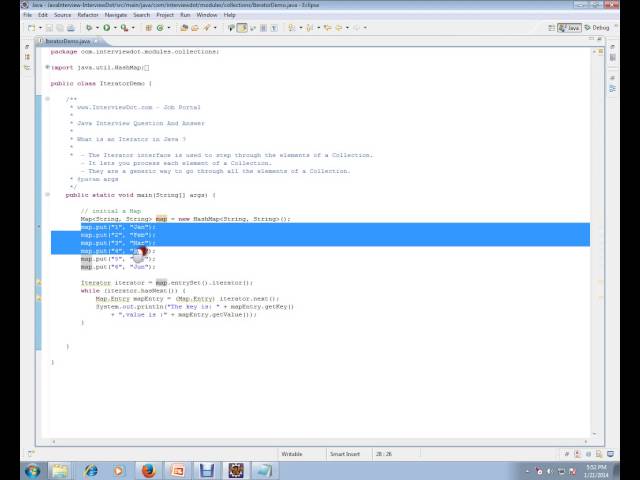Click the minimized Outline view icon

(613, 88)
